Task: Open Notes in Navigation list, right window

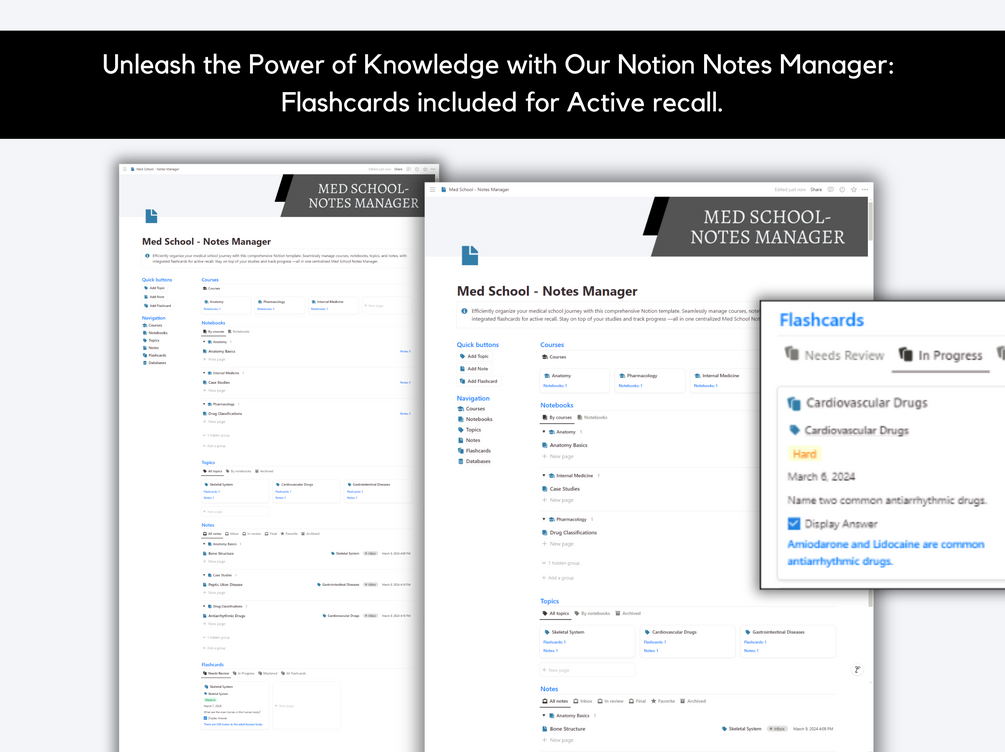Action: click(x=469, y=440)
